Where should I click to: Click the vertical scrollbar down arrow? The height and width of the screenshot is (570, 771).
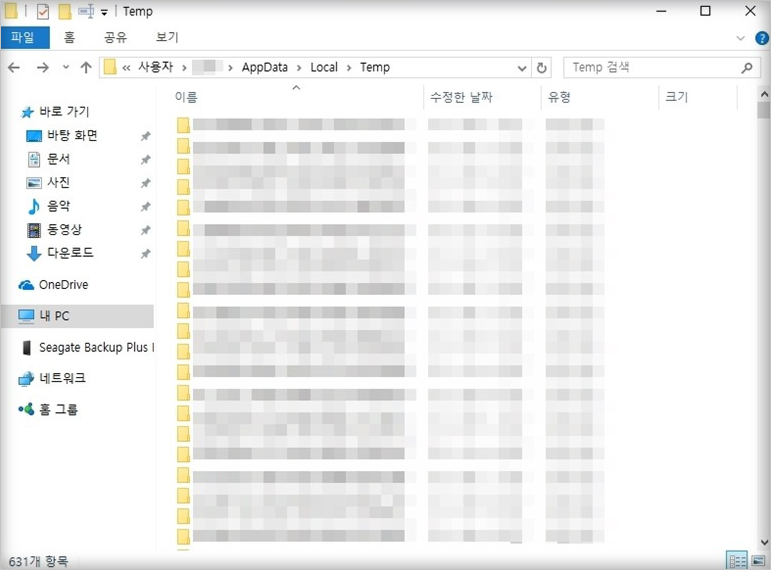pos(764,542)
